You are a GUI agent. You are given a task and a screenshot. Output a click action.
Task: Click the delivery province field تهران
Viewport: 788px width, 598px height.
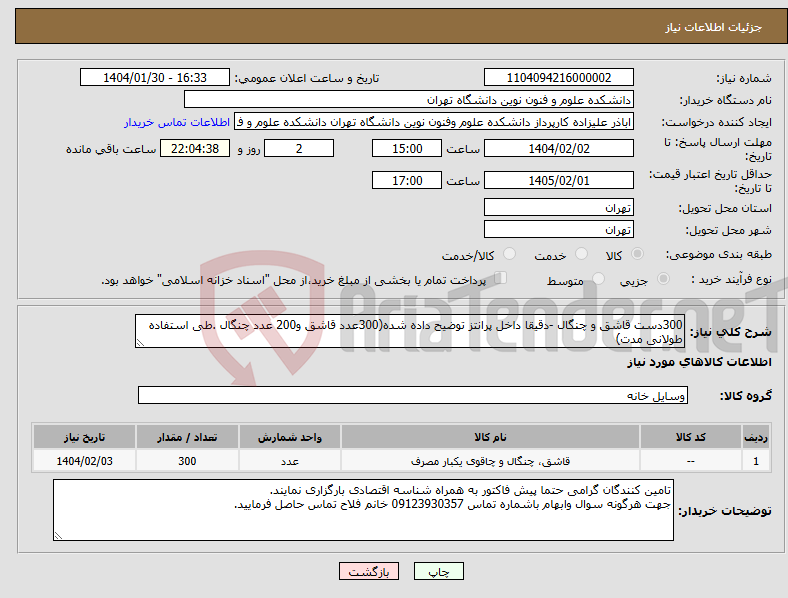pyautogui.click(x=559, y=208)
